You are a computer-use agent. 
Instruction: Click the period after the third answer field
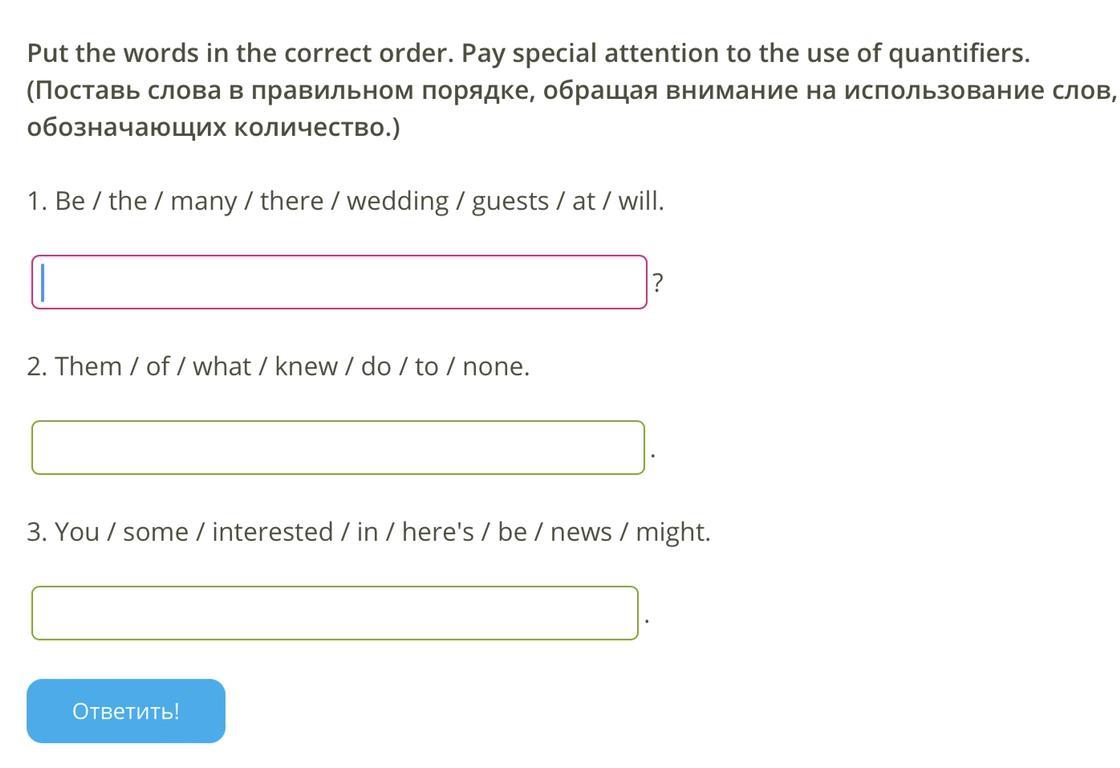[647, 621]
